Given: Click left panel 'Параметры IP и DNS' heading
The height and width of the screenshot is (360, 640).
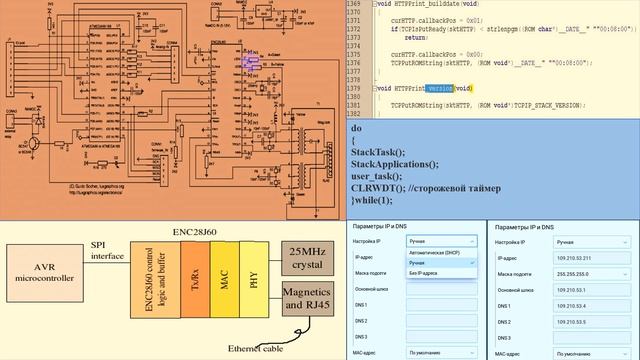Looking at the screenshot, I should coord(380,226).
